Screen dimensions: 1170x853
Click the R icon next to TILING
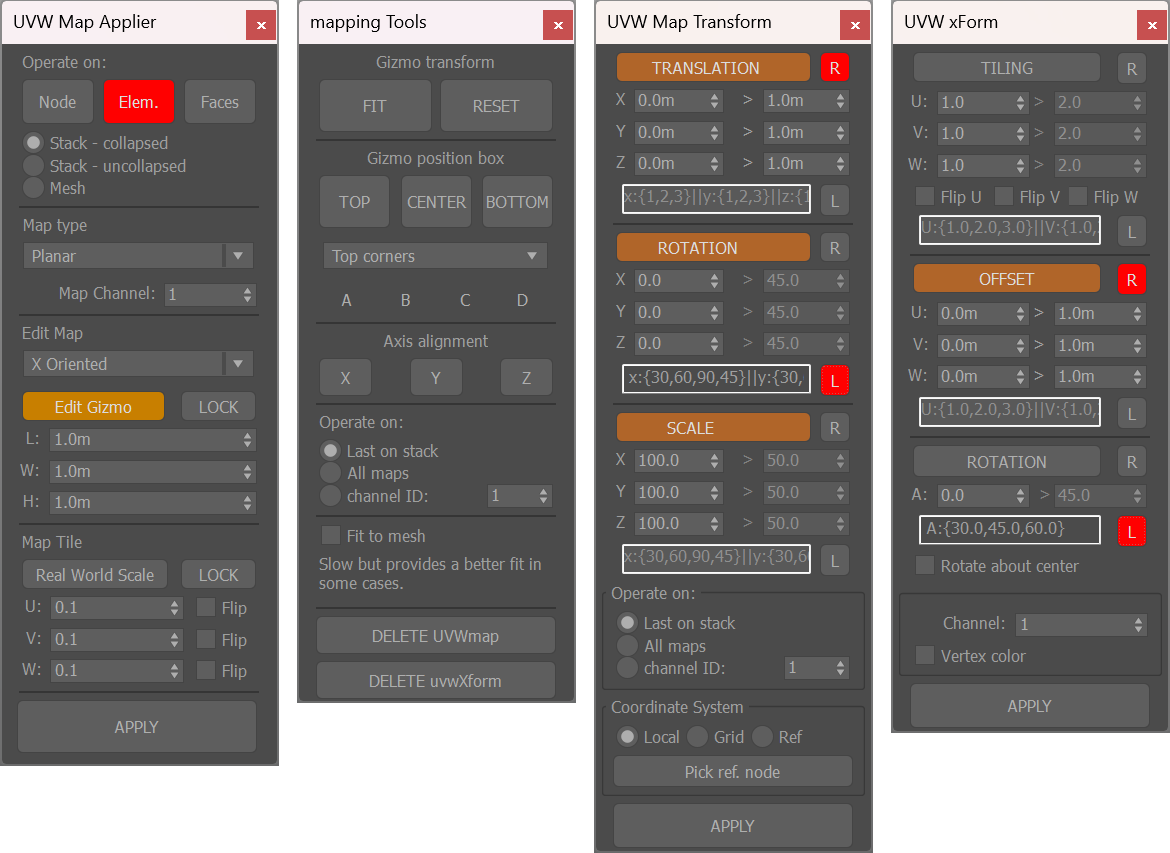point(1131,68)
